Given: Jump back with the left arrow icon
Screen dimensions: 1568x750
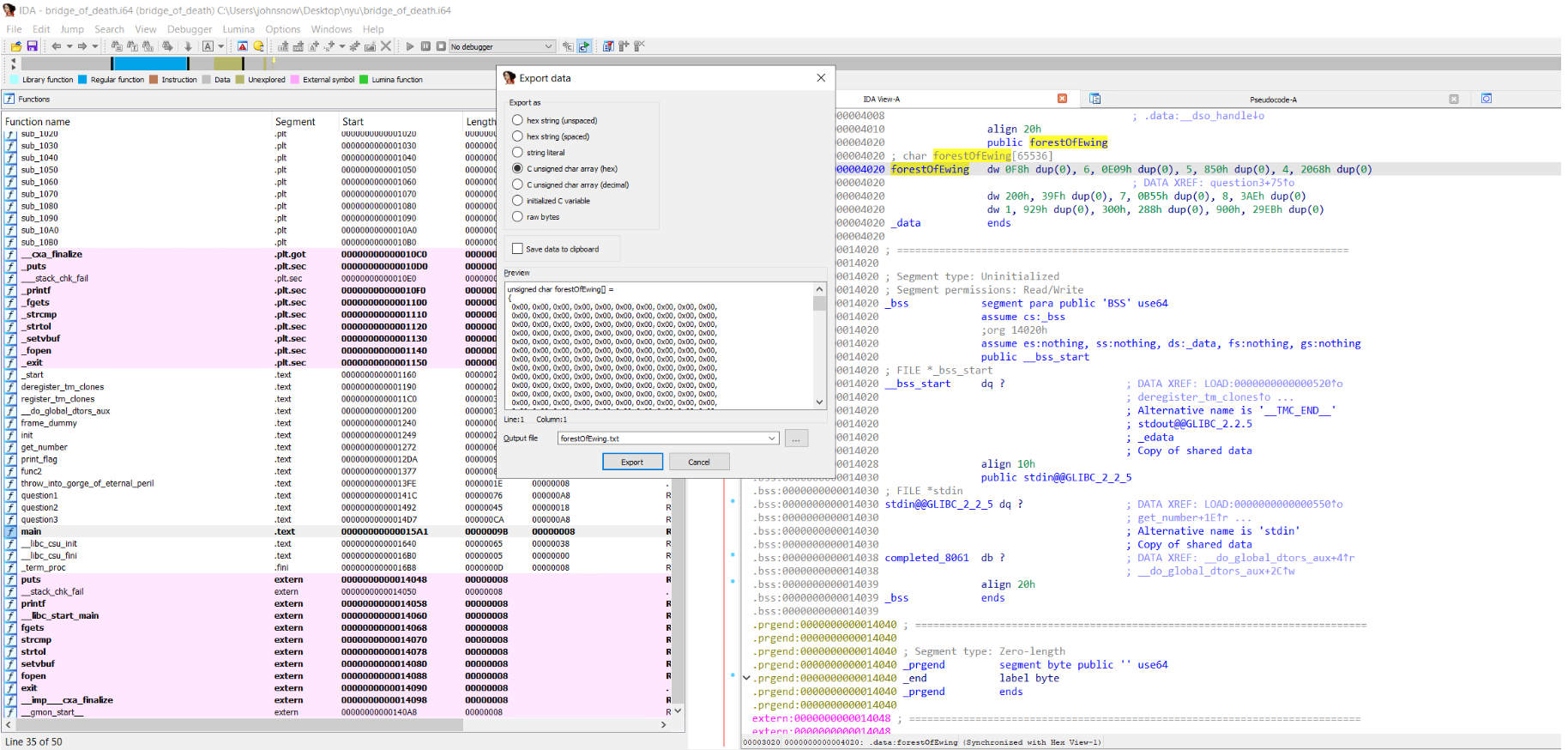Looking at the screenshot, I should coord(56,46).
